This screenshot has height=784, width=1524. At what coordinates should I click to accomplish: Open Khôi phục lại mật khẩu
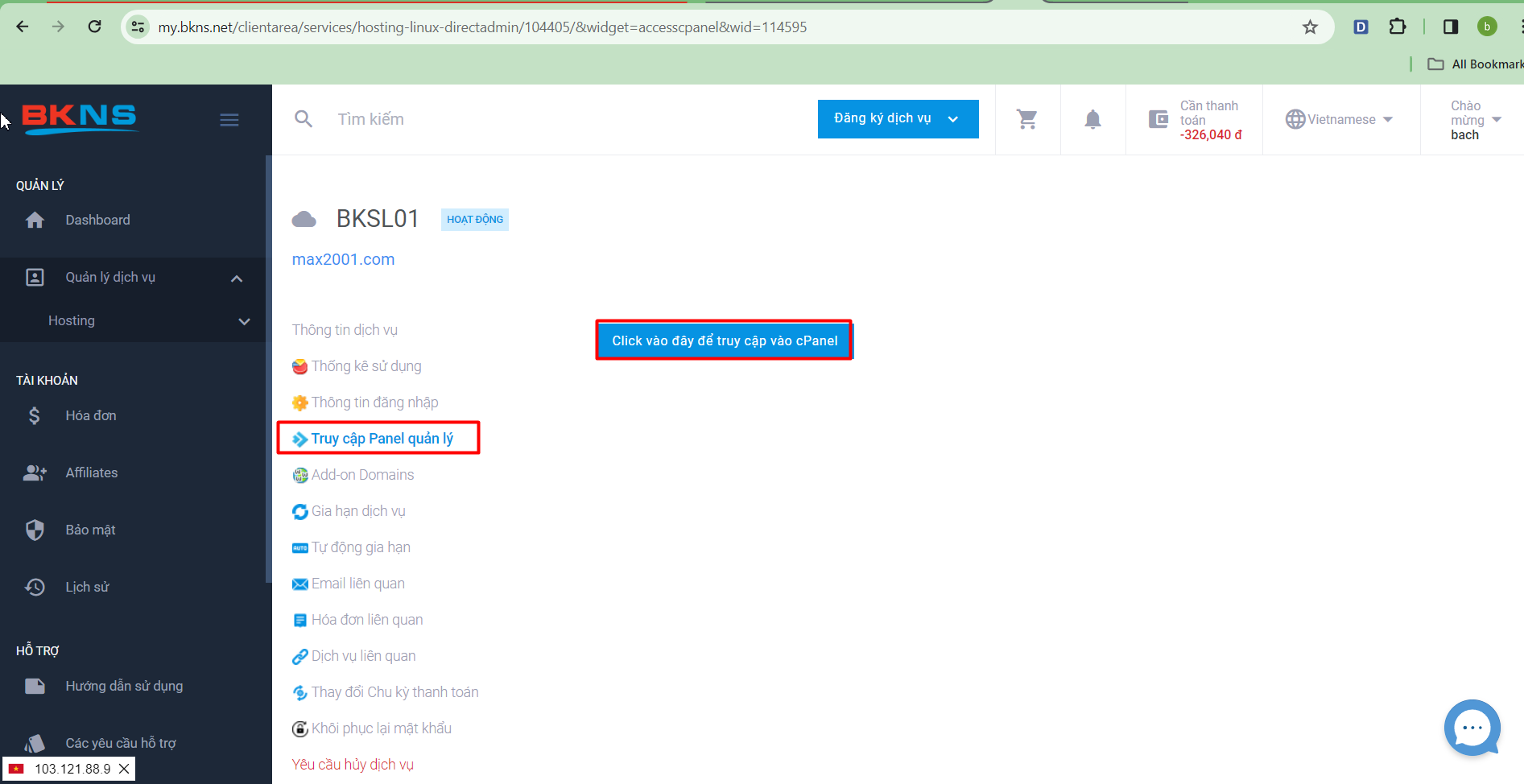coord(372,728)
